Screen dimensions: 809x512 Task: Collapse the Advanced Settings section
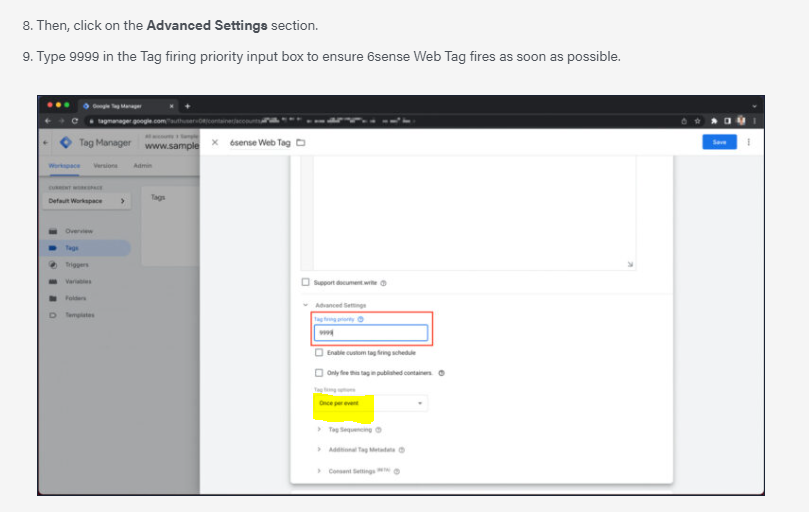coord(305,305)
